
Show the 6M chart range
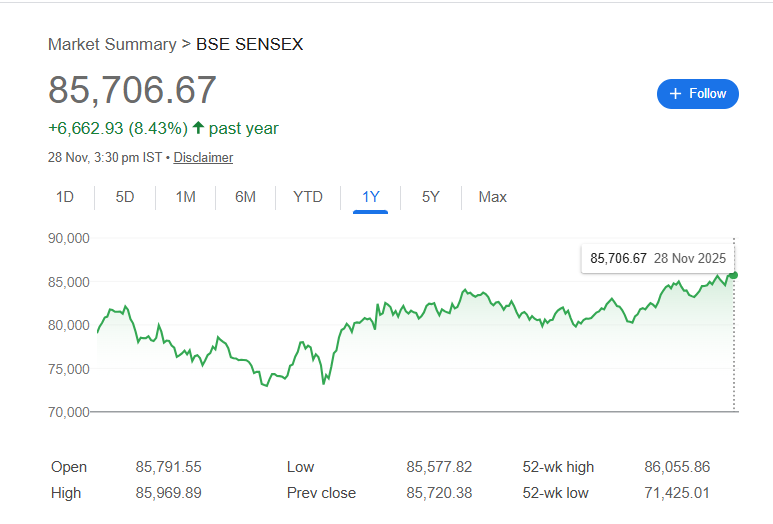245,197
